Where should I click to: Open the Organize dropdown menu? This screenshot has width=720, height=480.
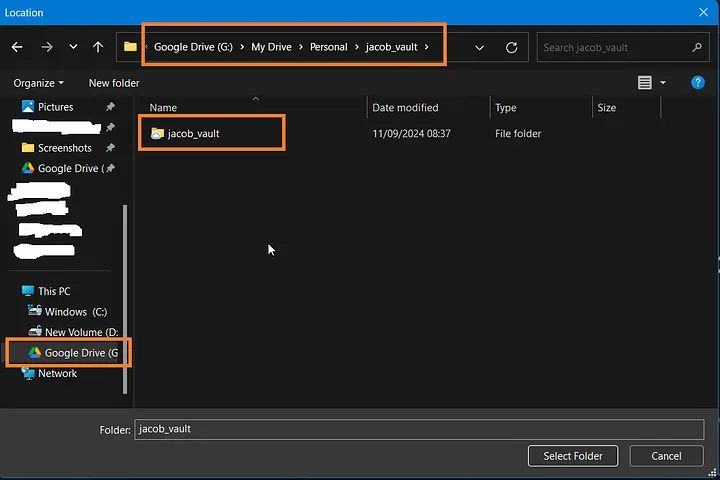tap(38, 83)
